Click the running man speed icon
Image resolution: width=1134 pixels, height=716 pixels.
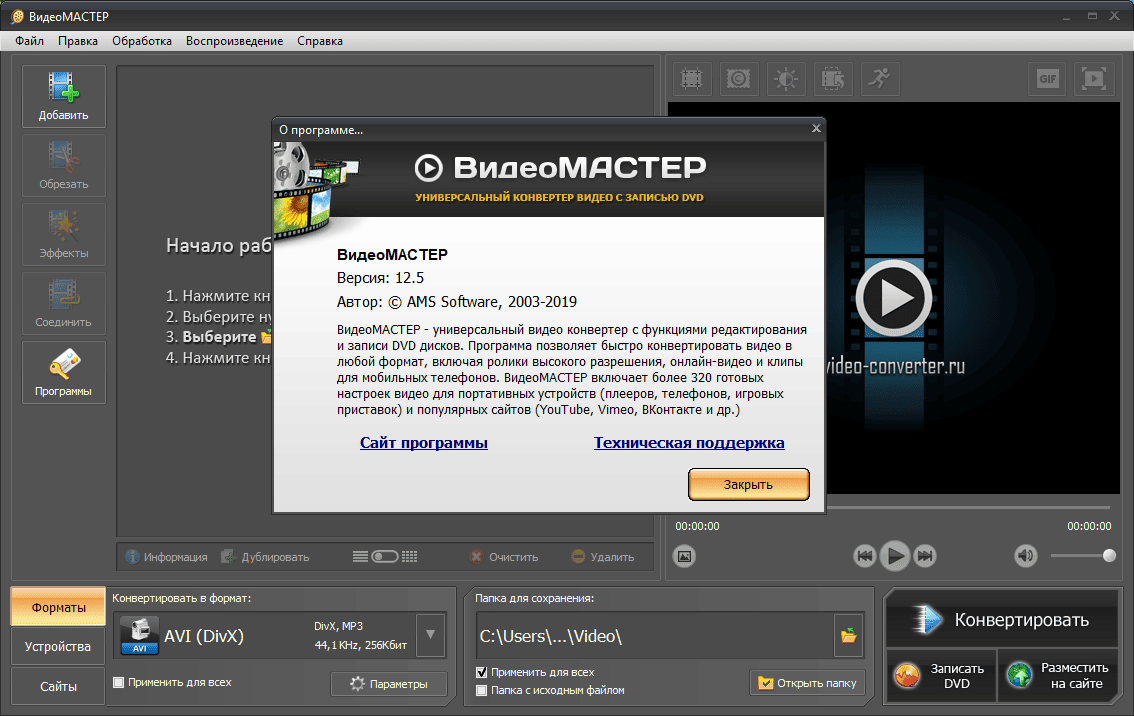[880, 78]
